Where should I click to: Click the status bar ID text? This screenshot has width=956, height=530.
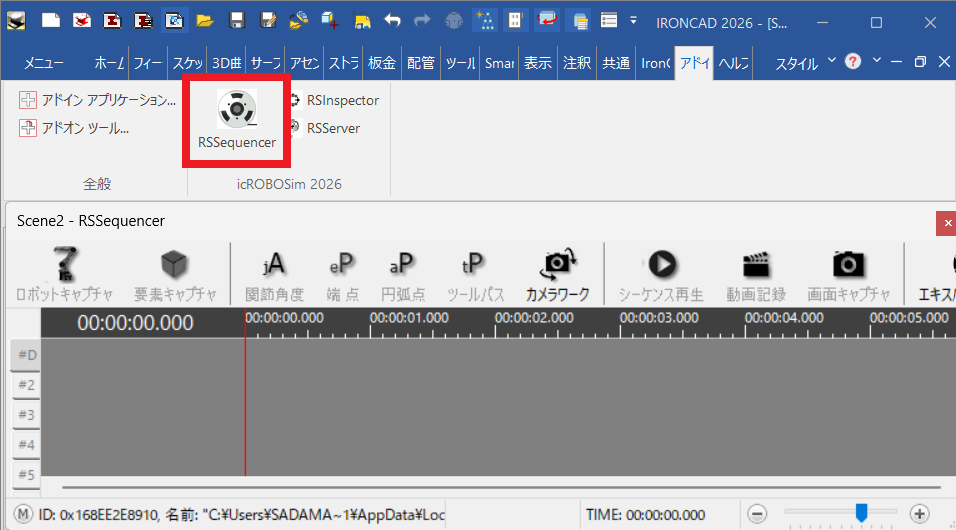[x=241, y=515]
